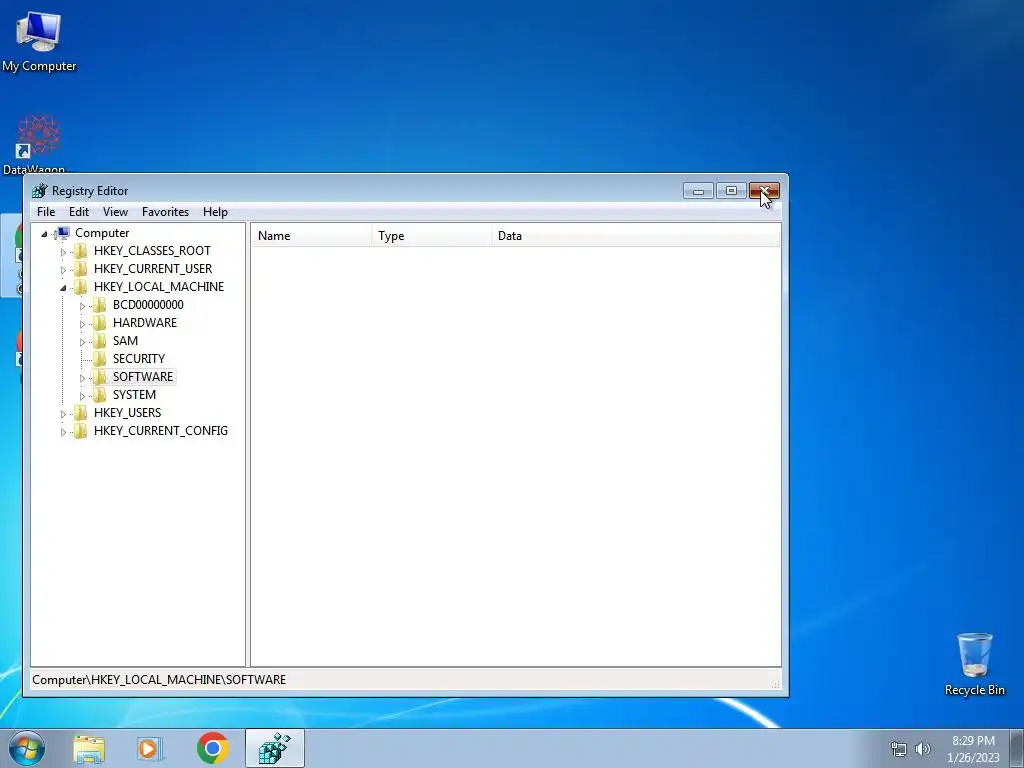Expand the HARDWARE key arrow
1024x768 pixels.
[x=82, y=324]
